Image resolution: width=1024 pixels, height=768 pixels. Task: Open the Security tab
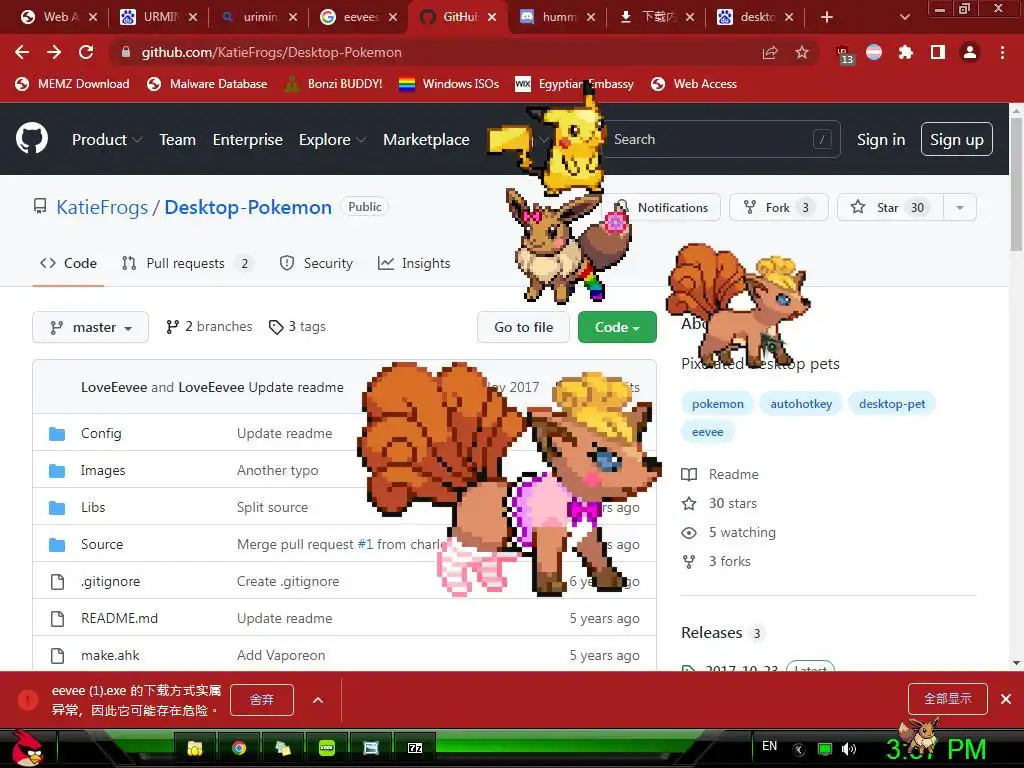point(316,263)
